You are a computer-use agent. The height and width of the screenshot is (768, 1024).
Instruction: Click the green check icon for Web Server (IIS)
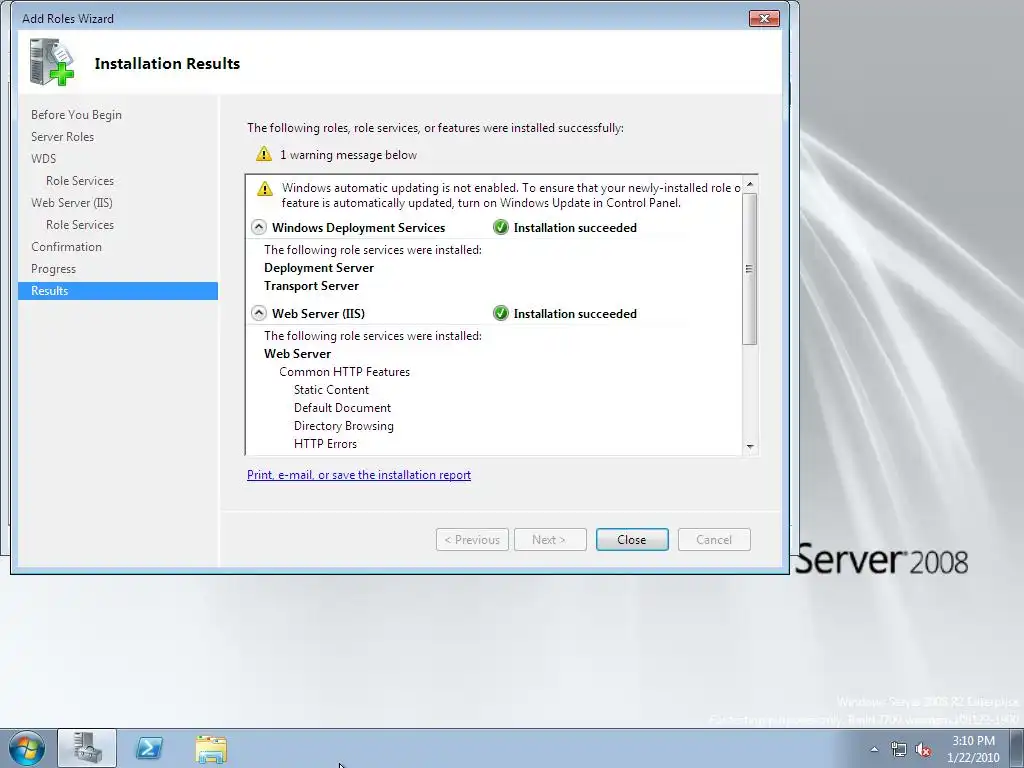(501, 313)
